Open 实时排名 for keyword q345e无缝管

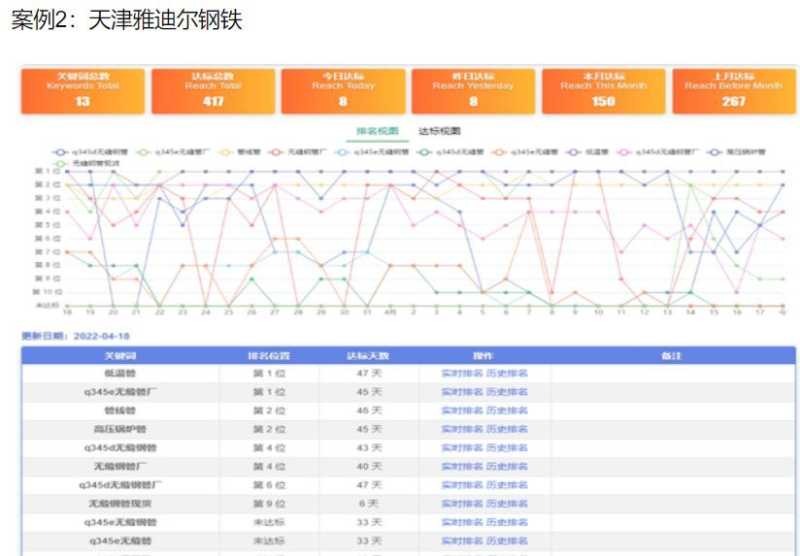tap(462, 541)
